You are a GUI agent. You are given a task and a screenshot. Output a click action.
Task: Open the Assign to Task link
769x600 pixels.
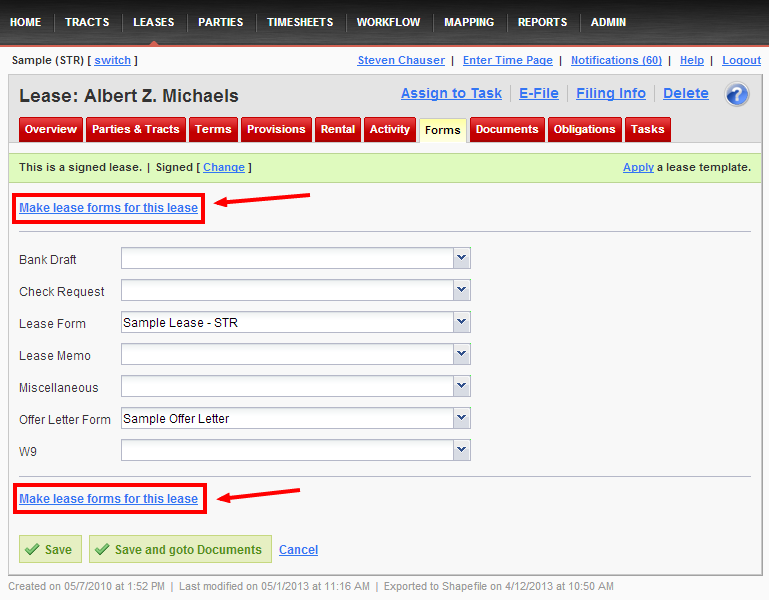451,93
